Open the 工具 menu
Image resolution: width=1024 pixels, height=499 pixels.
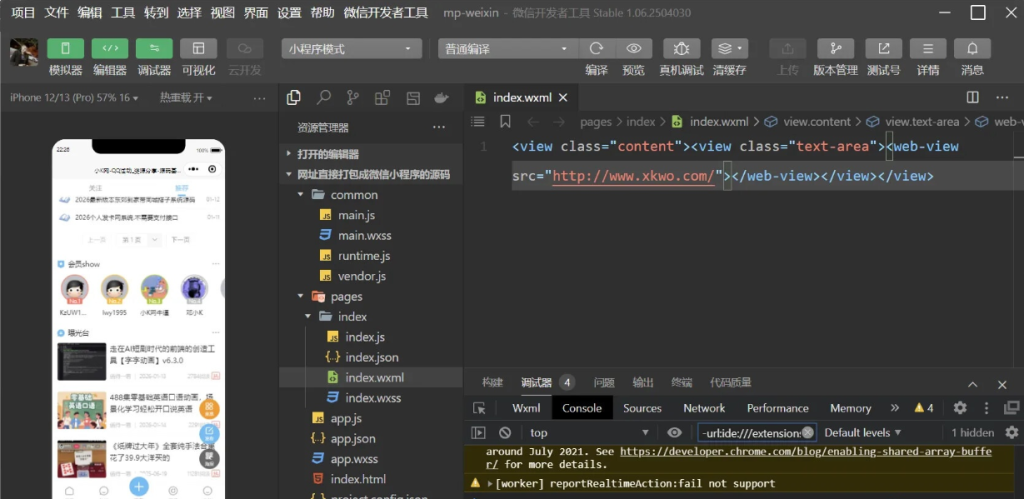click(x=123, y=13)
